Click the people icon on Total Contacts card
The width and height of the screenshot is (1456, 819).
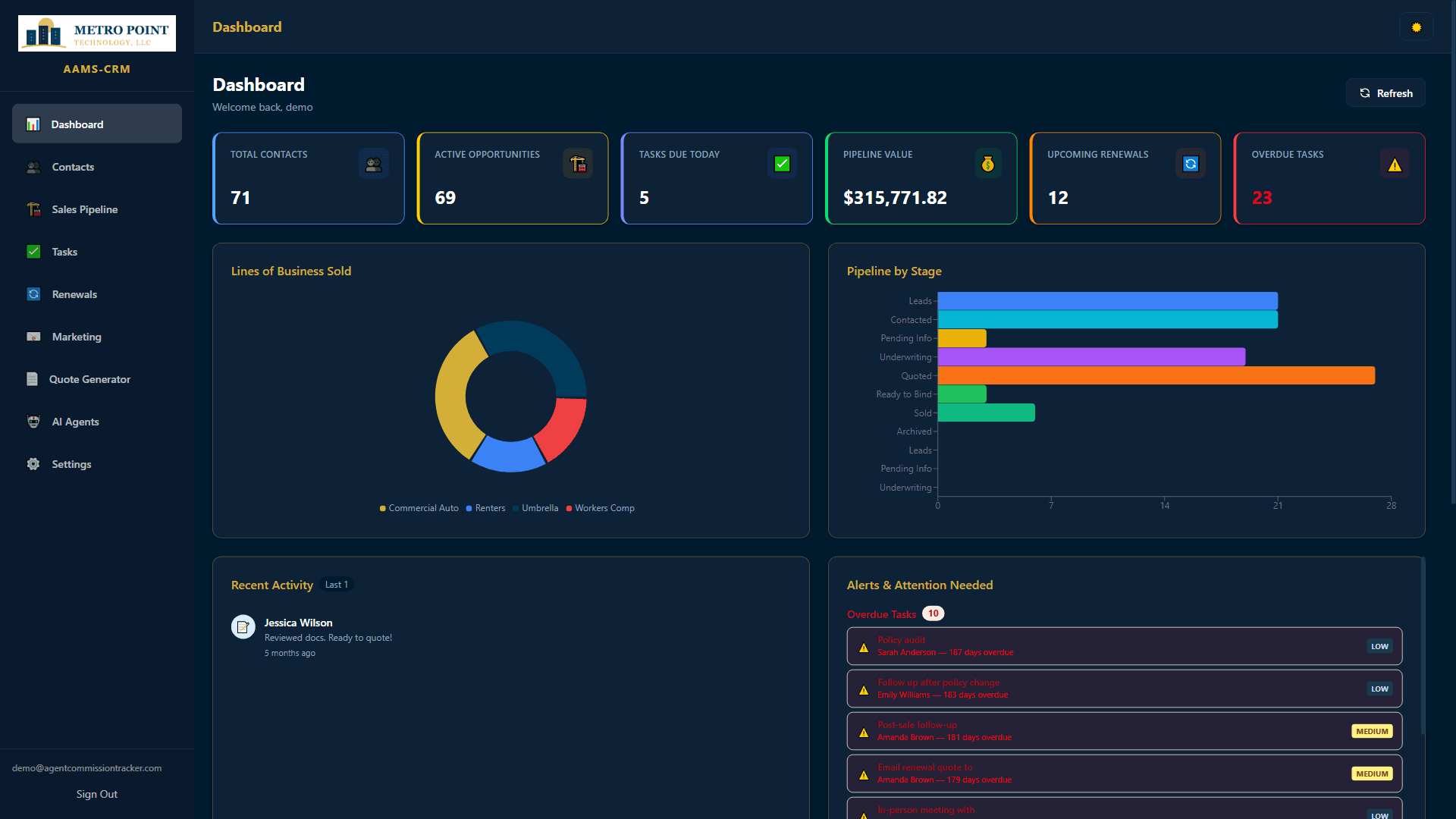374,163
